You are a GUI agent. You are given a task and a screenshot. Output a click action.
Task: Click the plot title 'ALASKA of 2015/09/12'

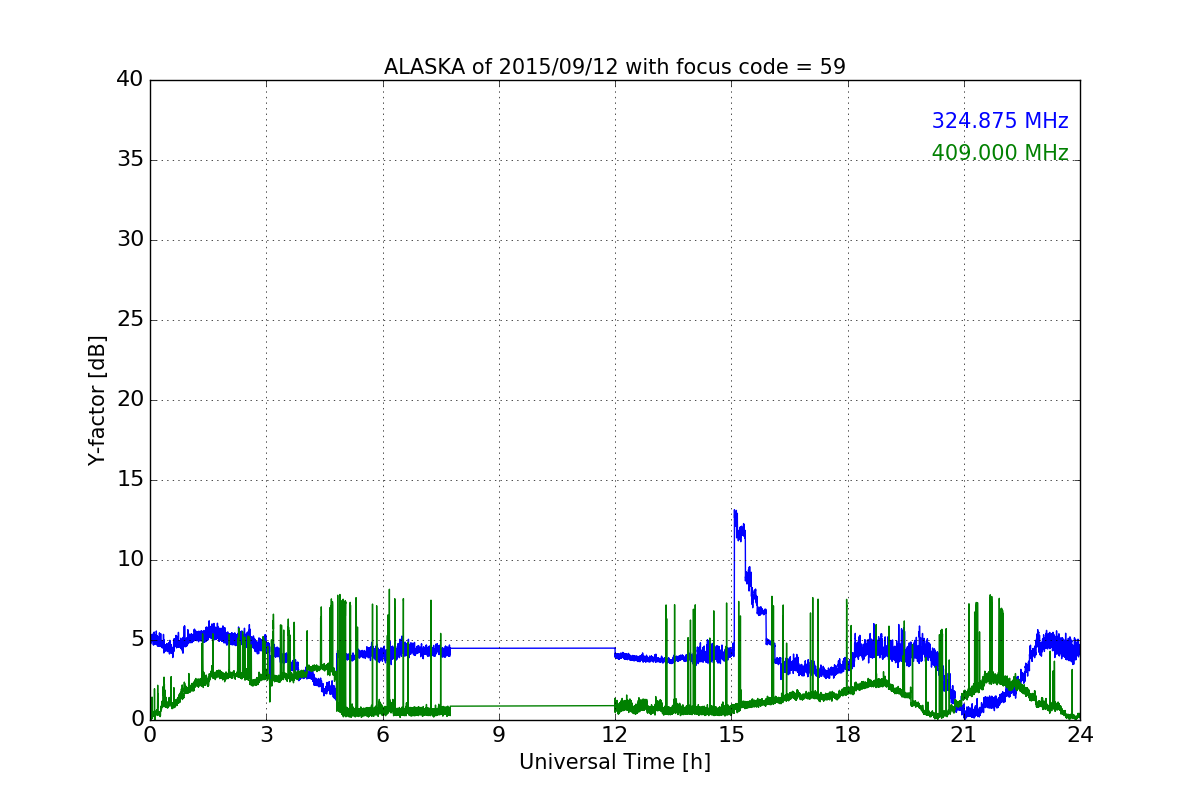[615, 67]
